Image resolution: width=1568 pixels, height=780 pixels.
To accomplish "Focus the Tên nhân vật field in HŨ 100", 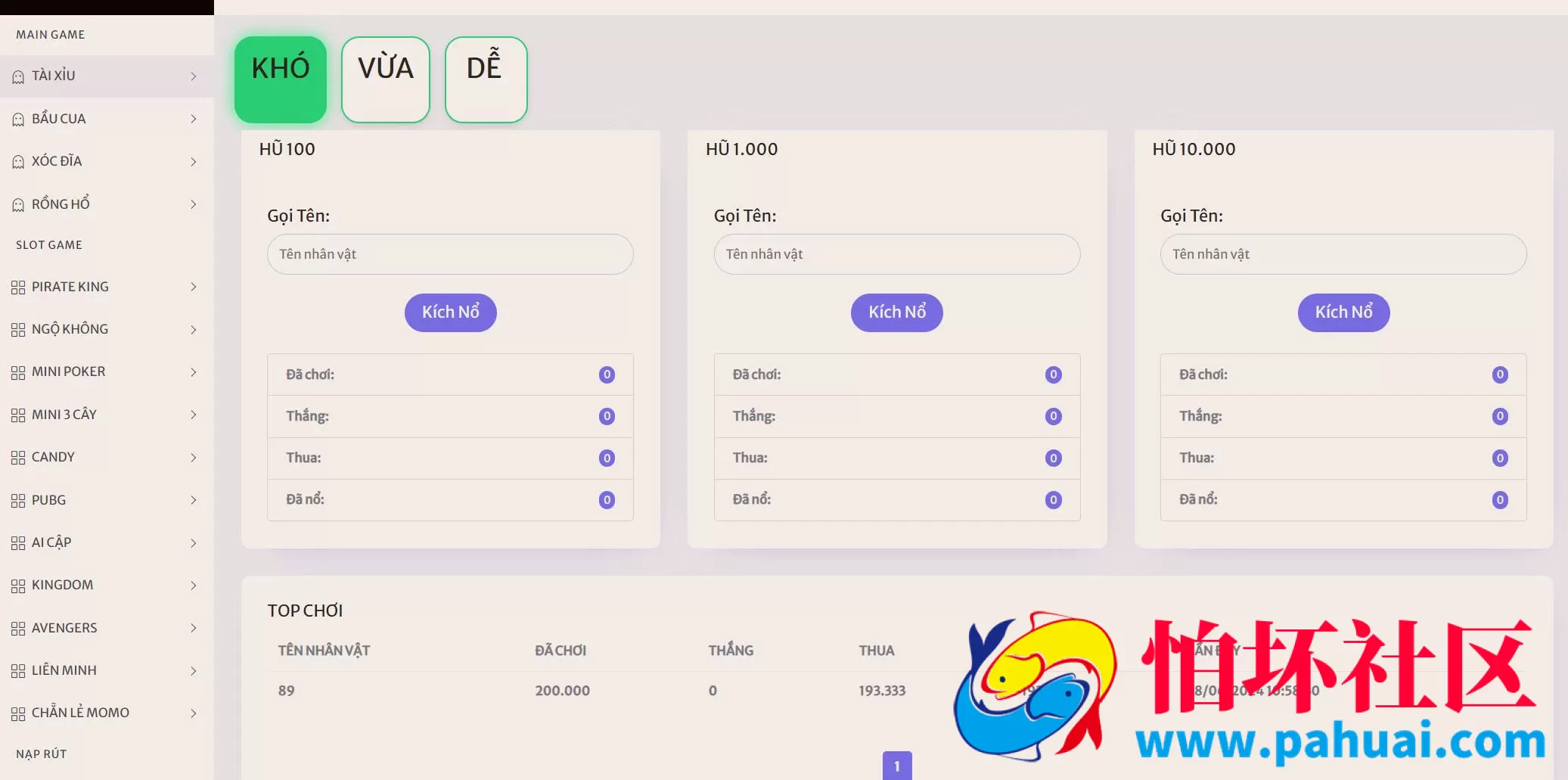I will (450, 254).
